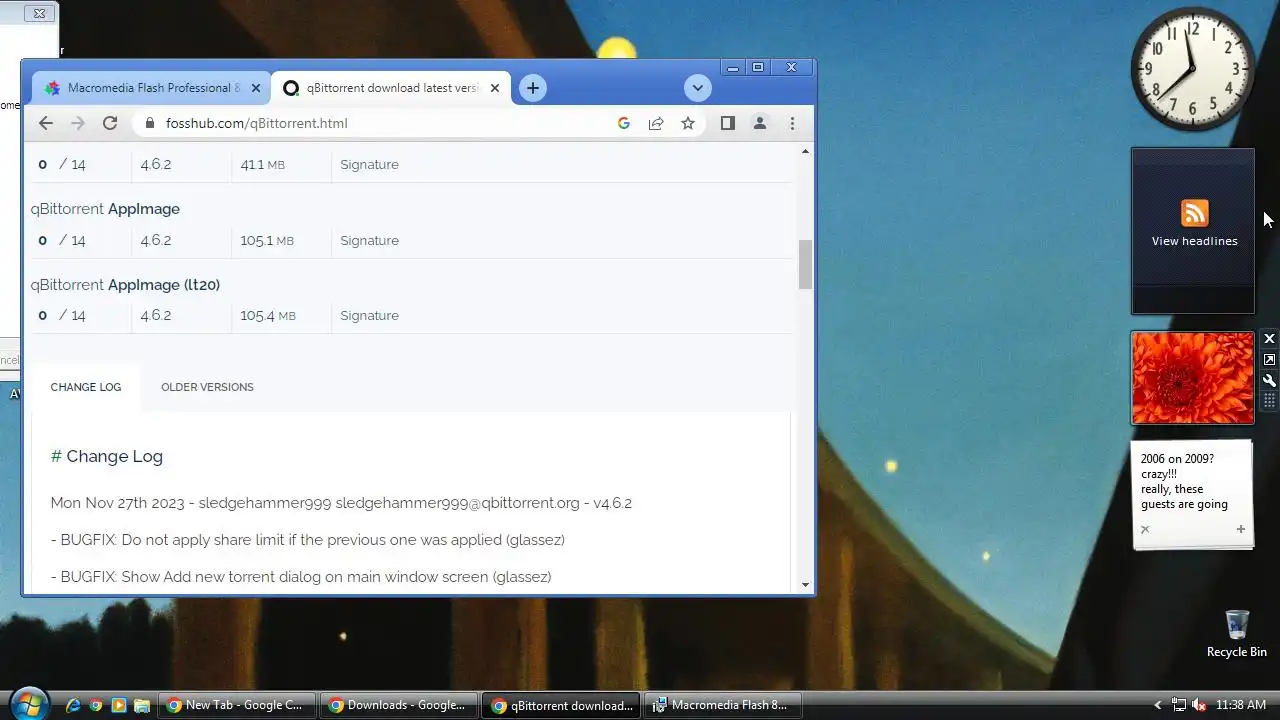This screenshot has height=720, width=1280.
Task: Delete the sticky note with X
Action: (x=1145, y=529)
